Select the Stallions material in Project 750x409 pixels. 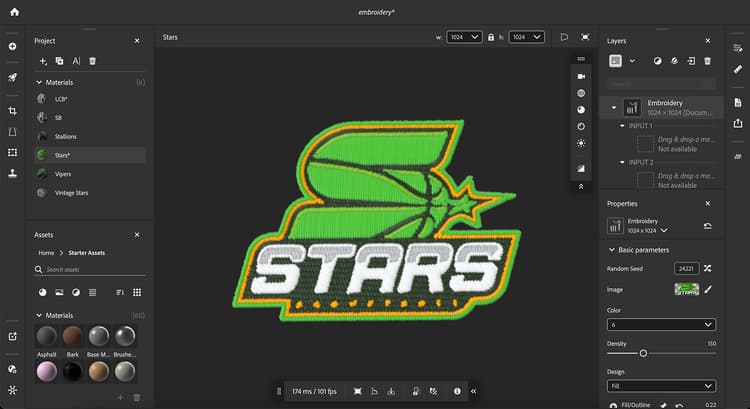coord(89,136)
